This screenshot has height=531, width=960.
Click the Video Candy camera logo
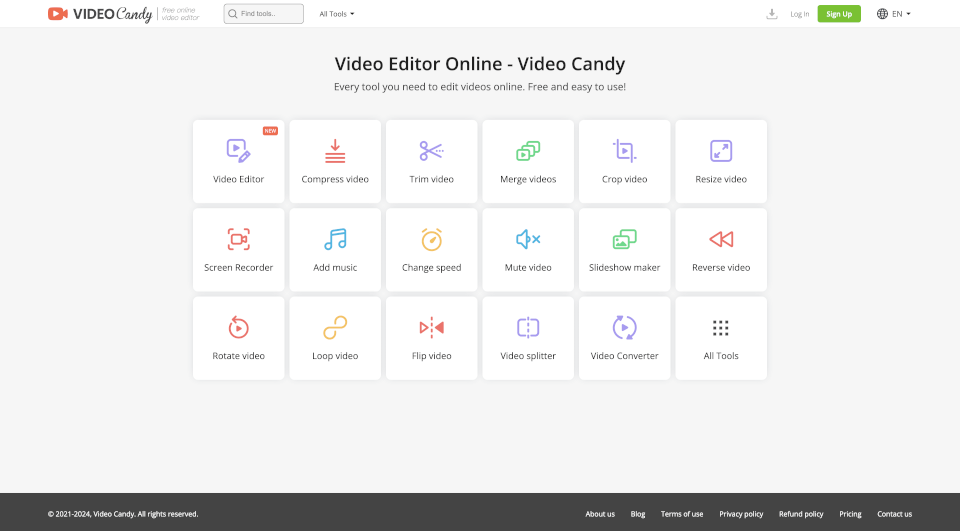[58, 13]
